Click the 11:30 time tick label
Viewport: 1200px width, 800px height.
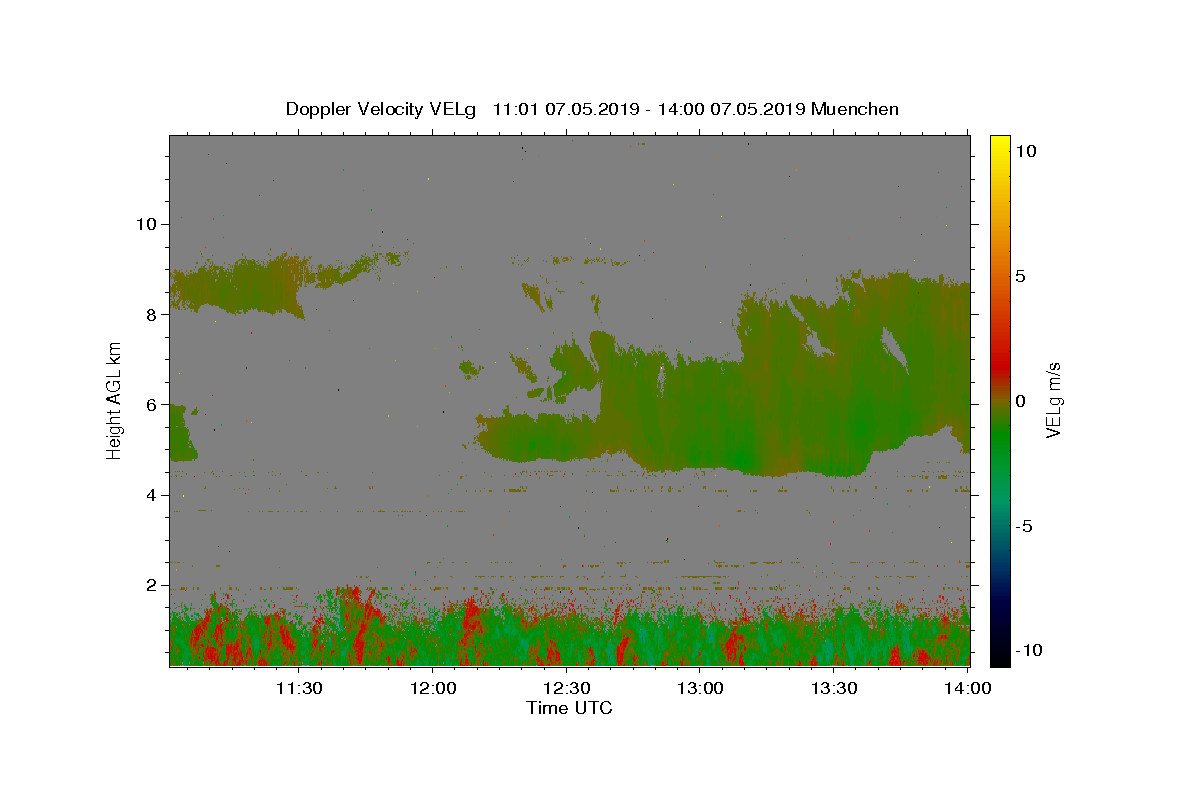pyautogui.click(x=298, y=688)
